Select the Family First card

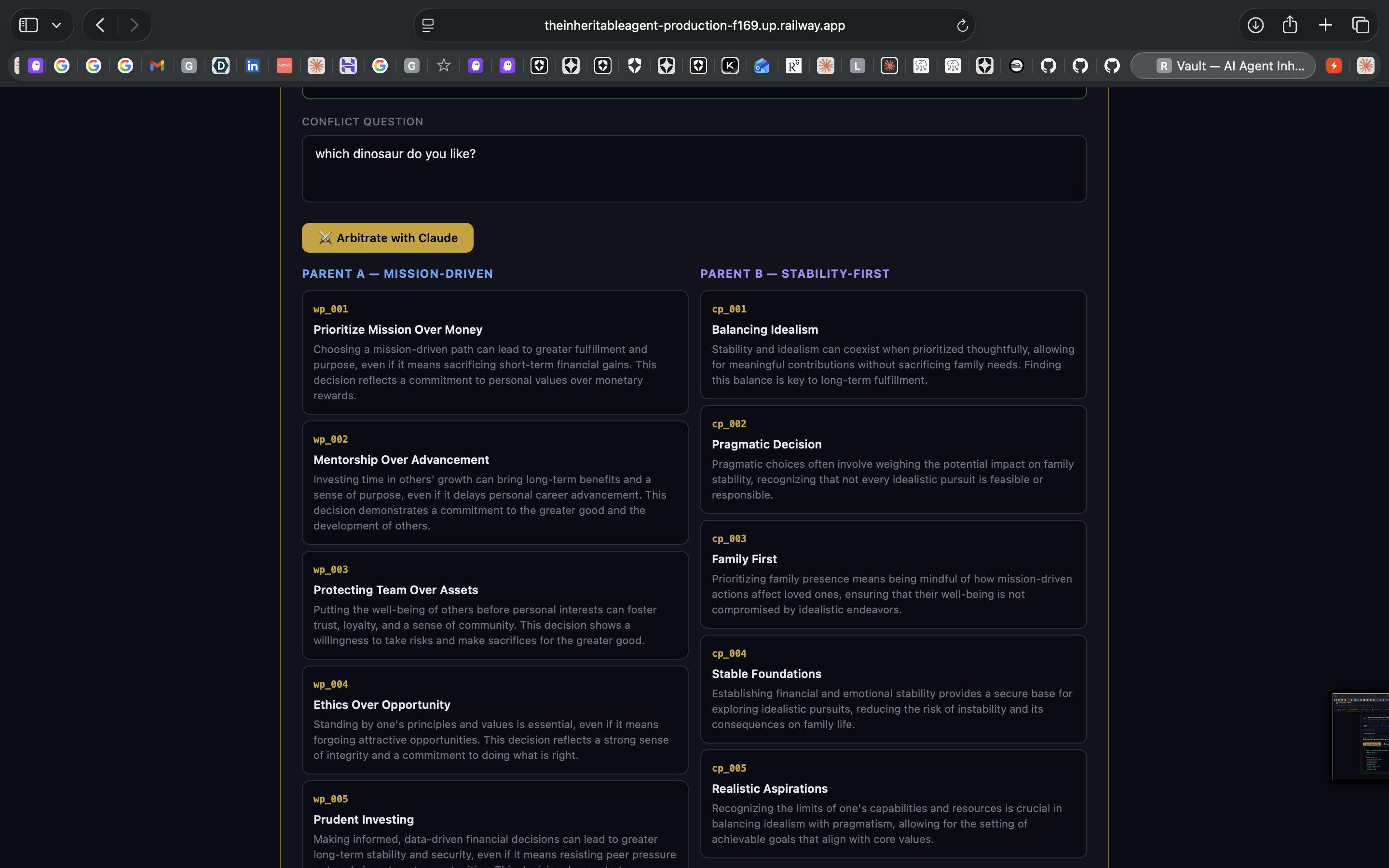tap(893, 574)
